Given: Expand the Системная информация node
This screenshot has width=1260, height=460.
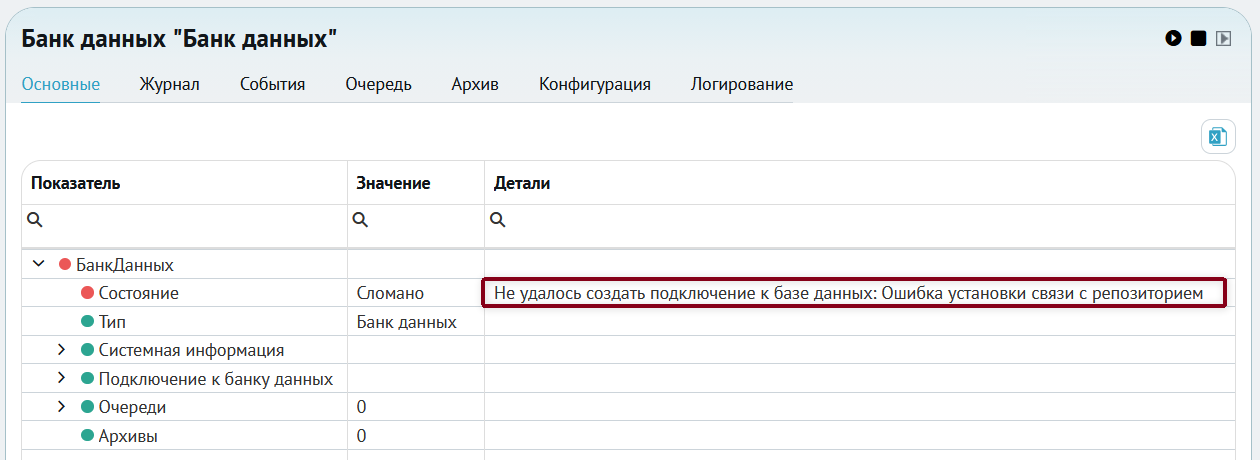Looking at the screenshot, I should click(61, 350).
